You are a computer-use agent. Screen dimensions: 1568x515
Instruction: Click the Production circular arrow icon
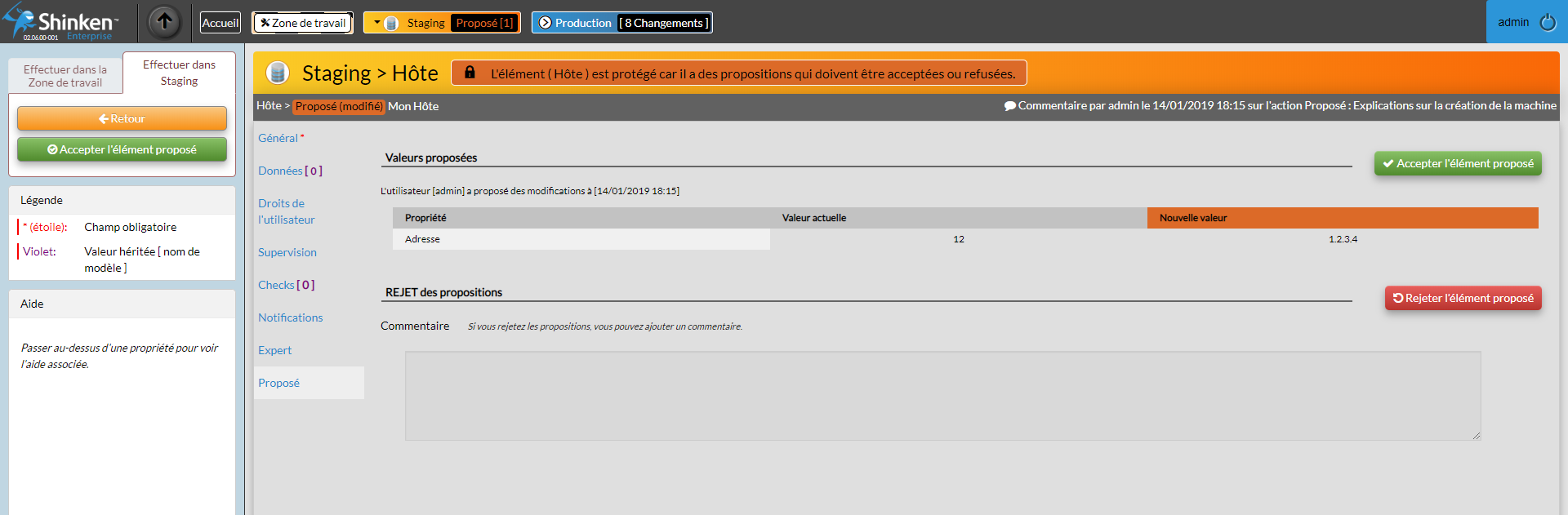pos(545,23)
